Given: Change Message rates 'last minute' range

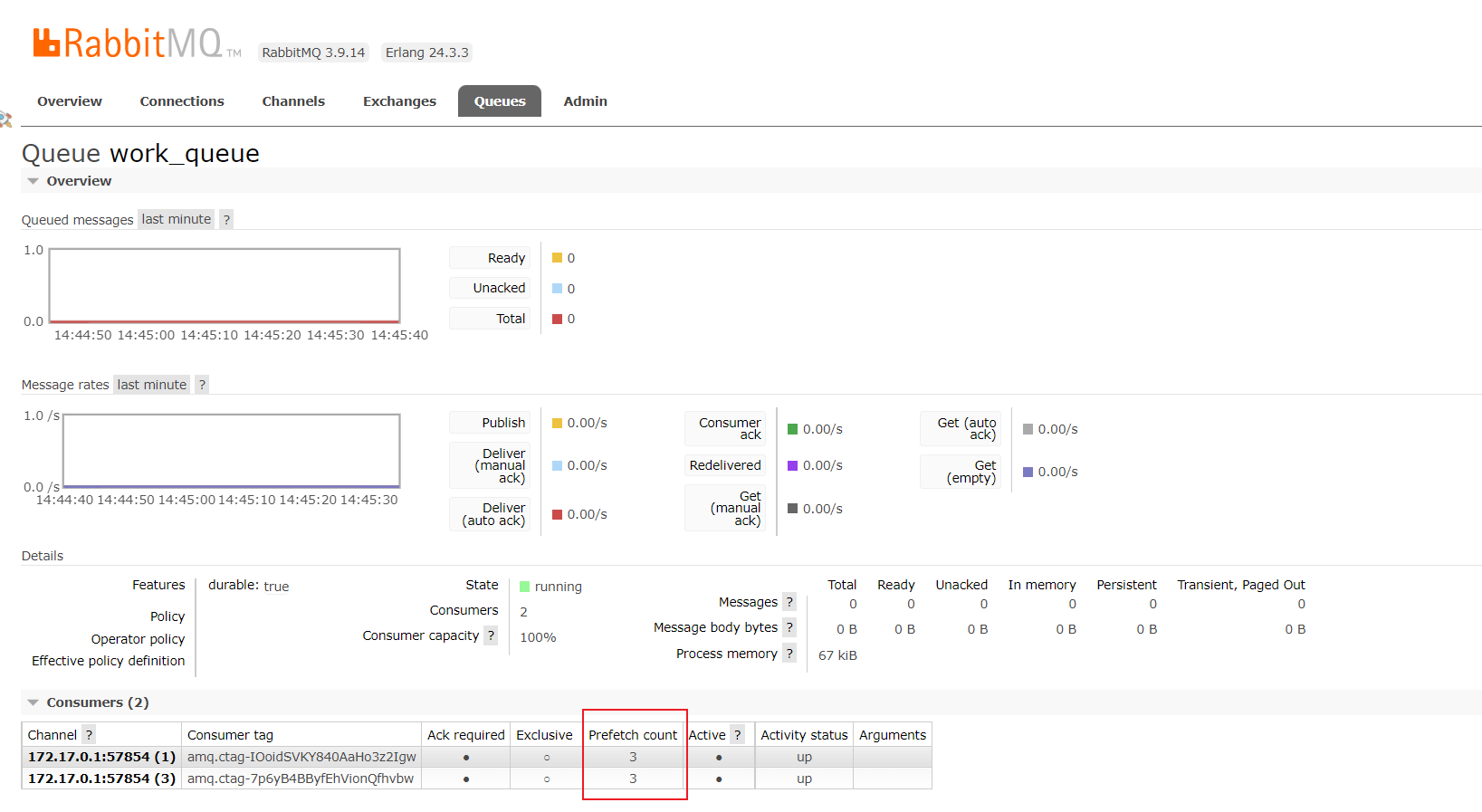Looking at the screenshot, I should (x=151, y=385).
